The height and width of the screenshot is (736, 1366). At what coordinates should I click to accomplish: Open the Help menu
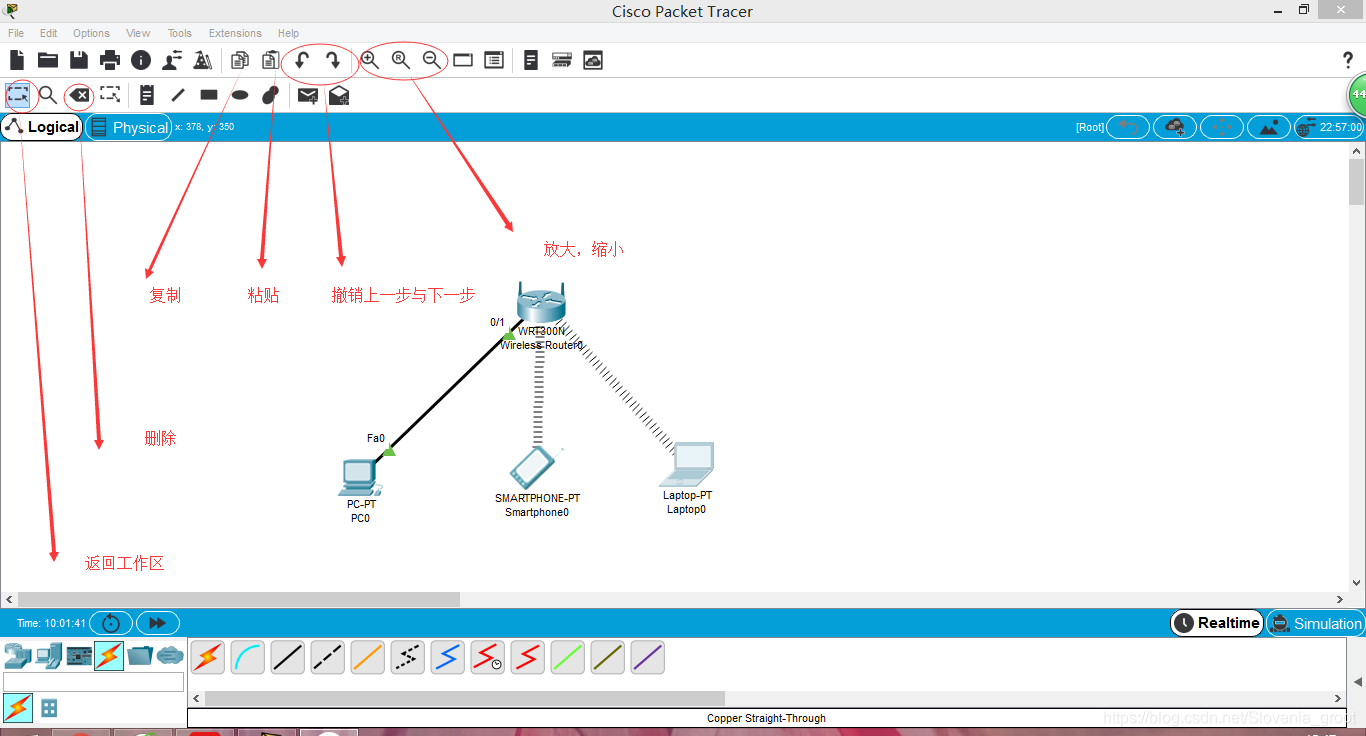coord(288,33)
